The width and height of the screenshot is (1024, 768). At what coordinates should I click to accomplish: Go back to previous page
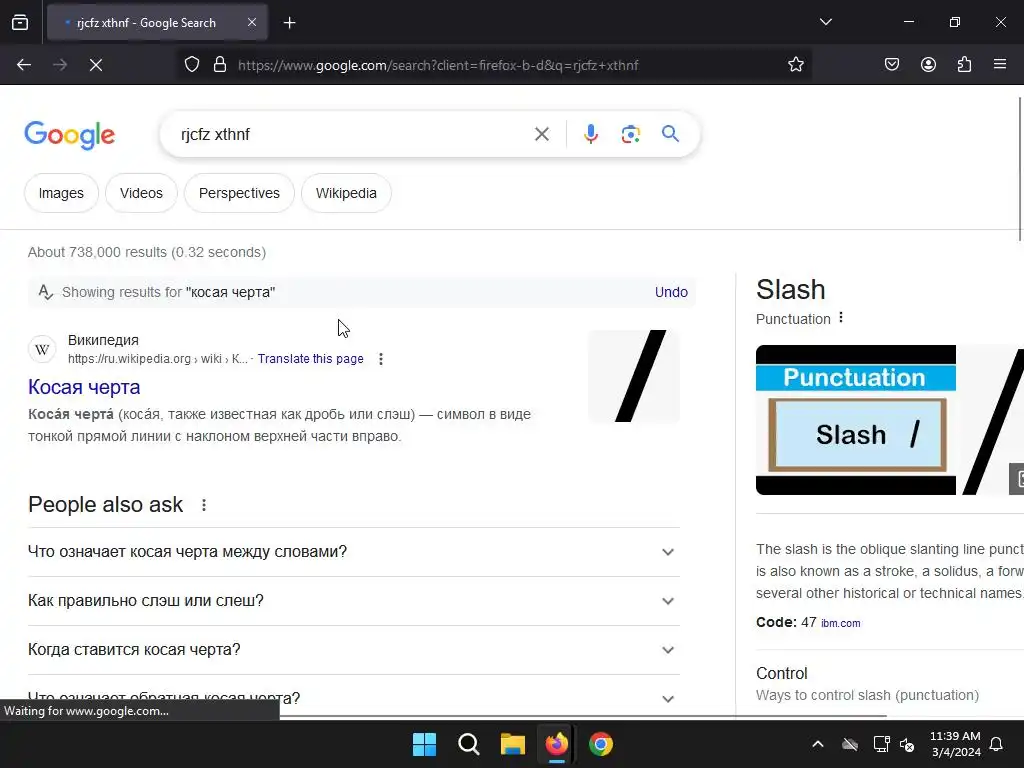(24, 65)
